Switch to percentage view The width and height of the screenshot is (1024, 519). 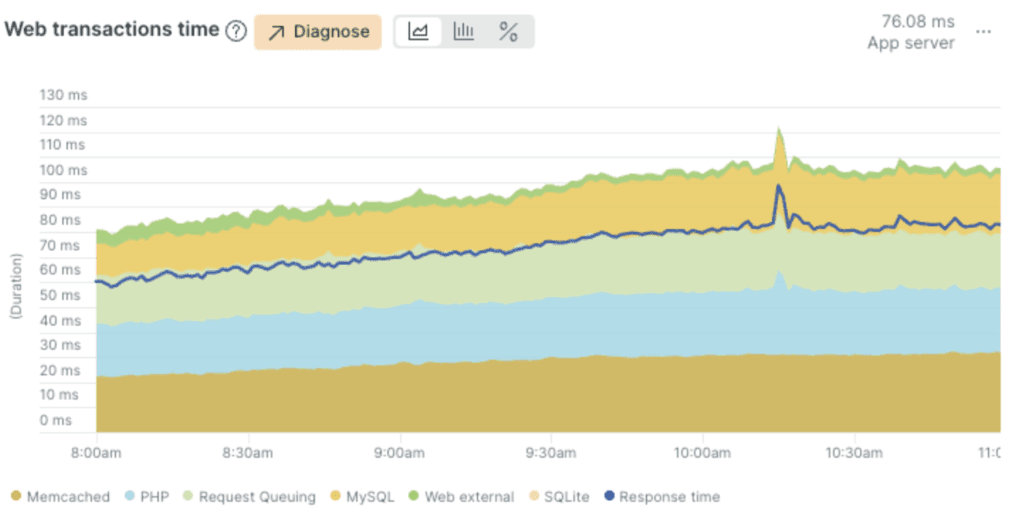(508, 31)
